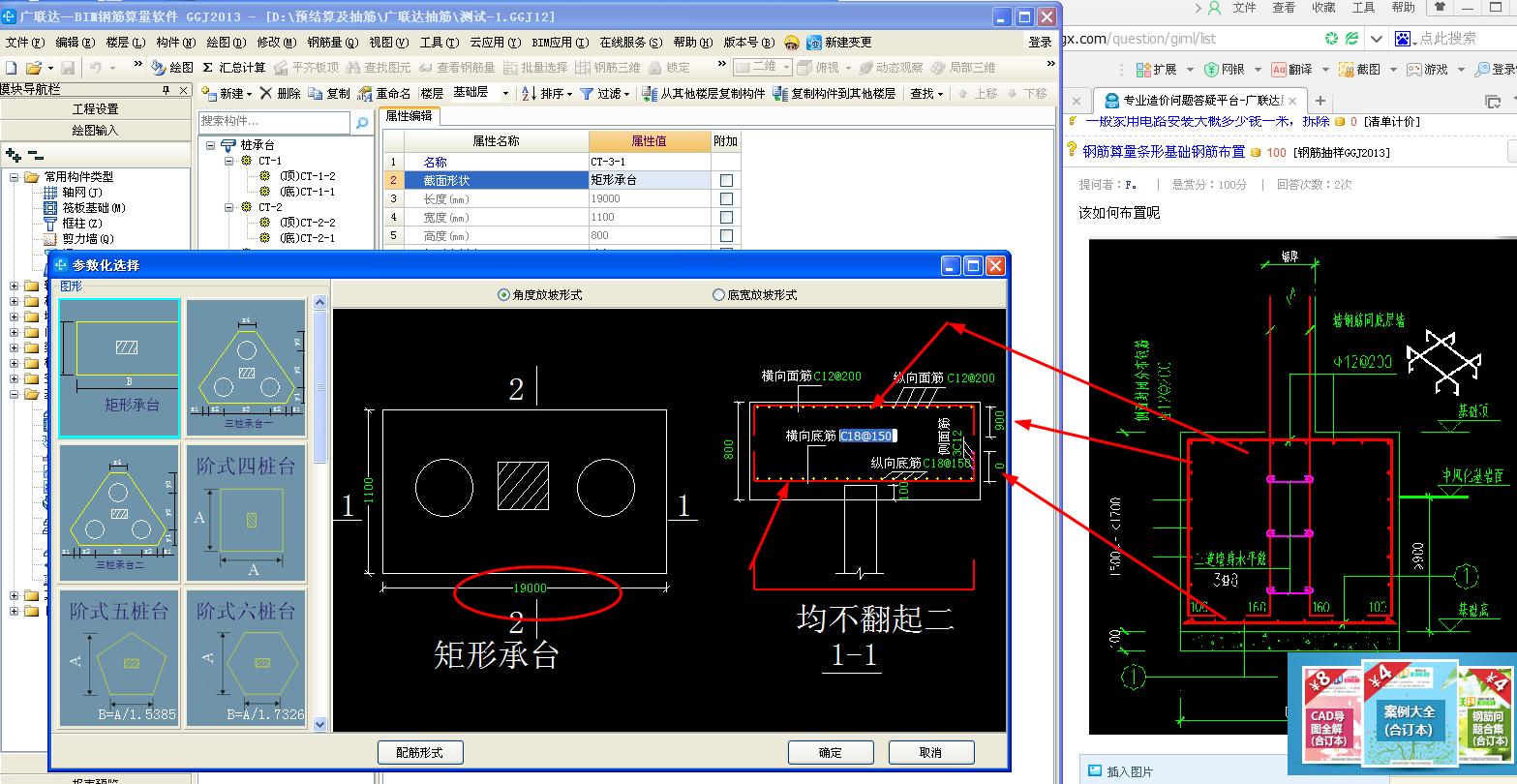This screenshot has height=784, width=1517.
Task: Select 角度放坡形式 radio option
Action: [503, 294]
